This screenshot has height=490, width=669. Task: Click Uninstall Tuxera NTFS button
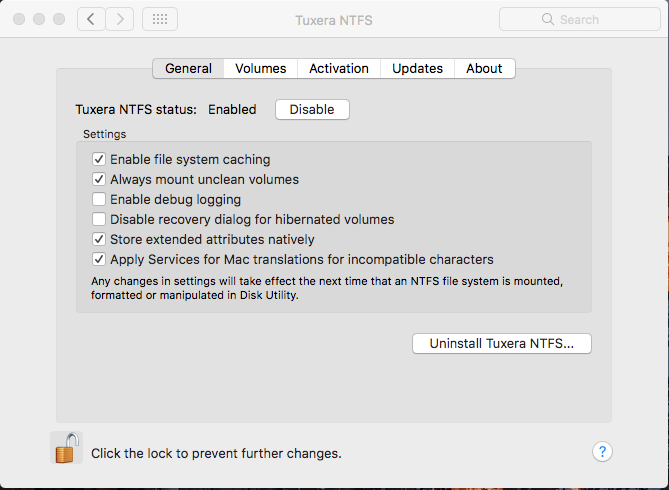tap(502, 343)
